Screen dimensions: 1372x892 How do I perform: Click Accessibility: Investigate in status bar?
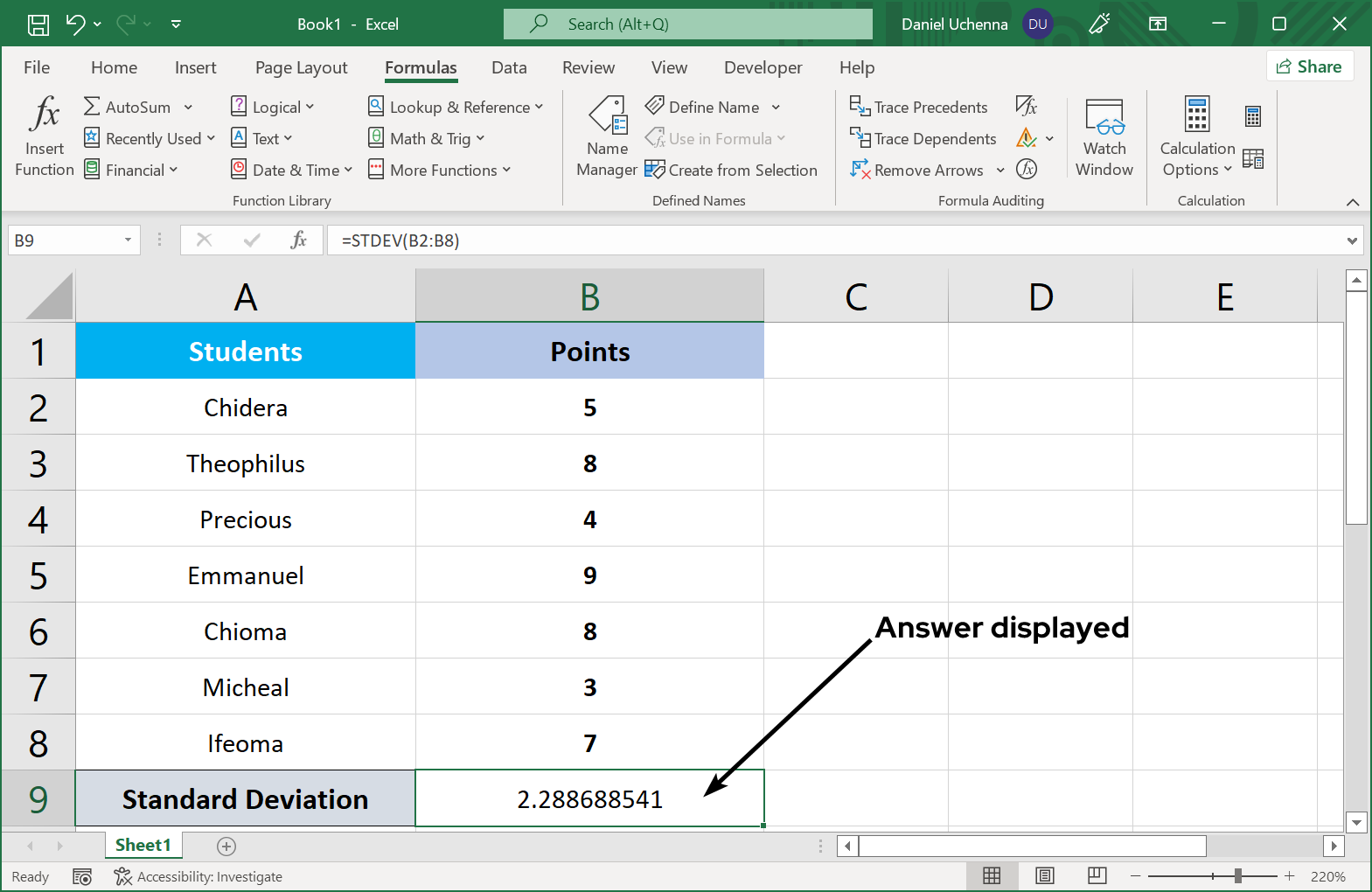tap(198, 876)
